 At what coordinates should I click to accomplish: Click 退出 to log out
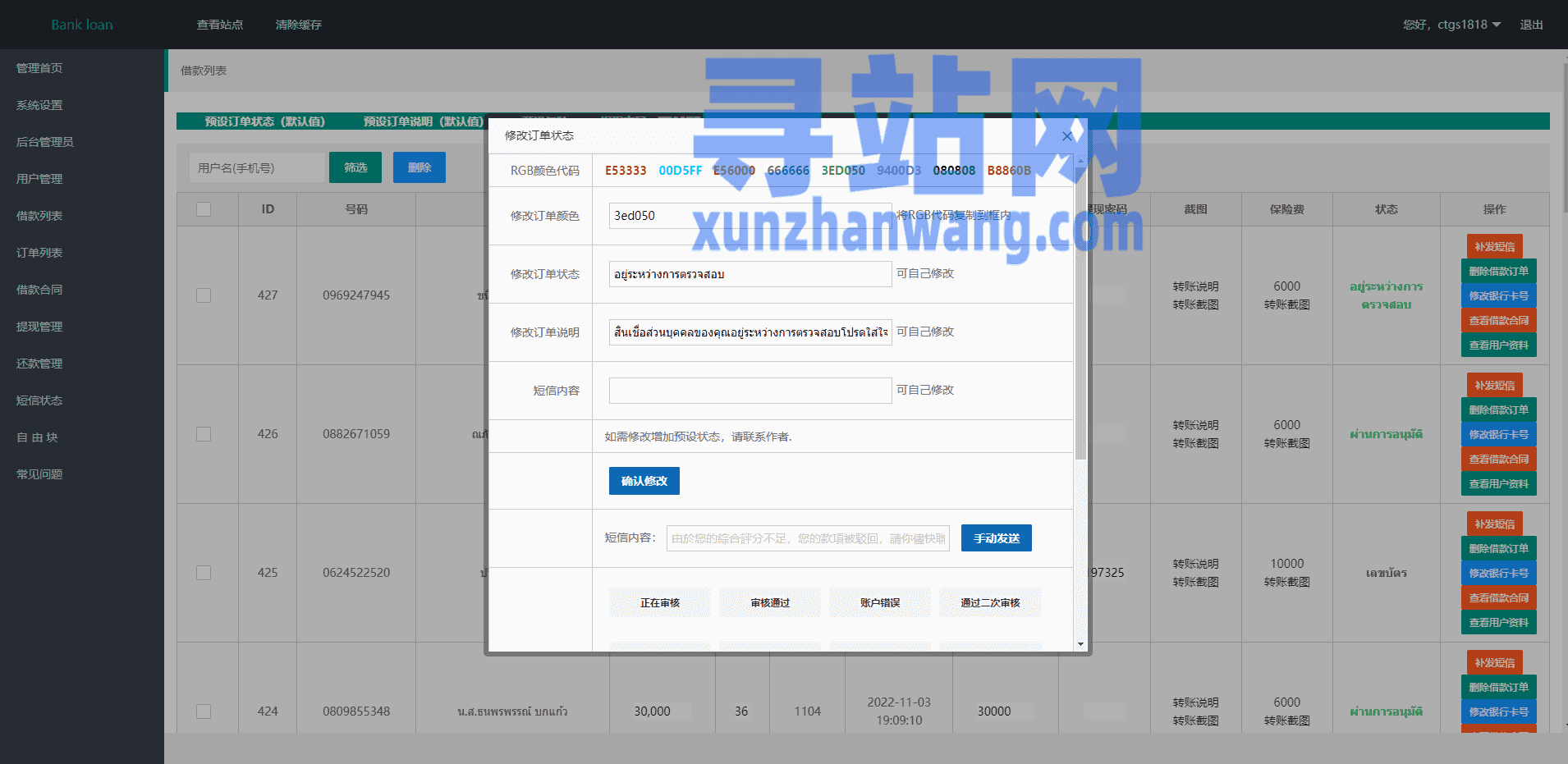pos(1531,25)
